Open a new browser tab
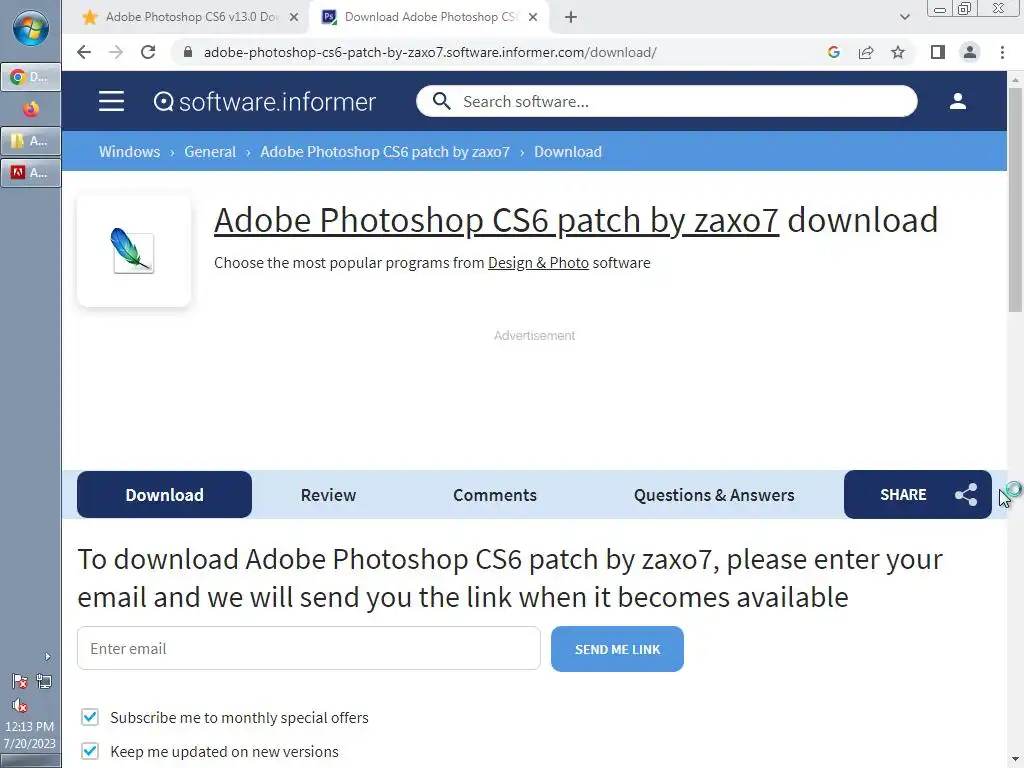1024x768 pixels. (571, 17)
